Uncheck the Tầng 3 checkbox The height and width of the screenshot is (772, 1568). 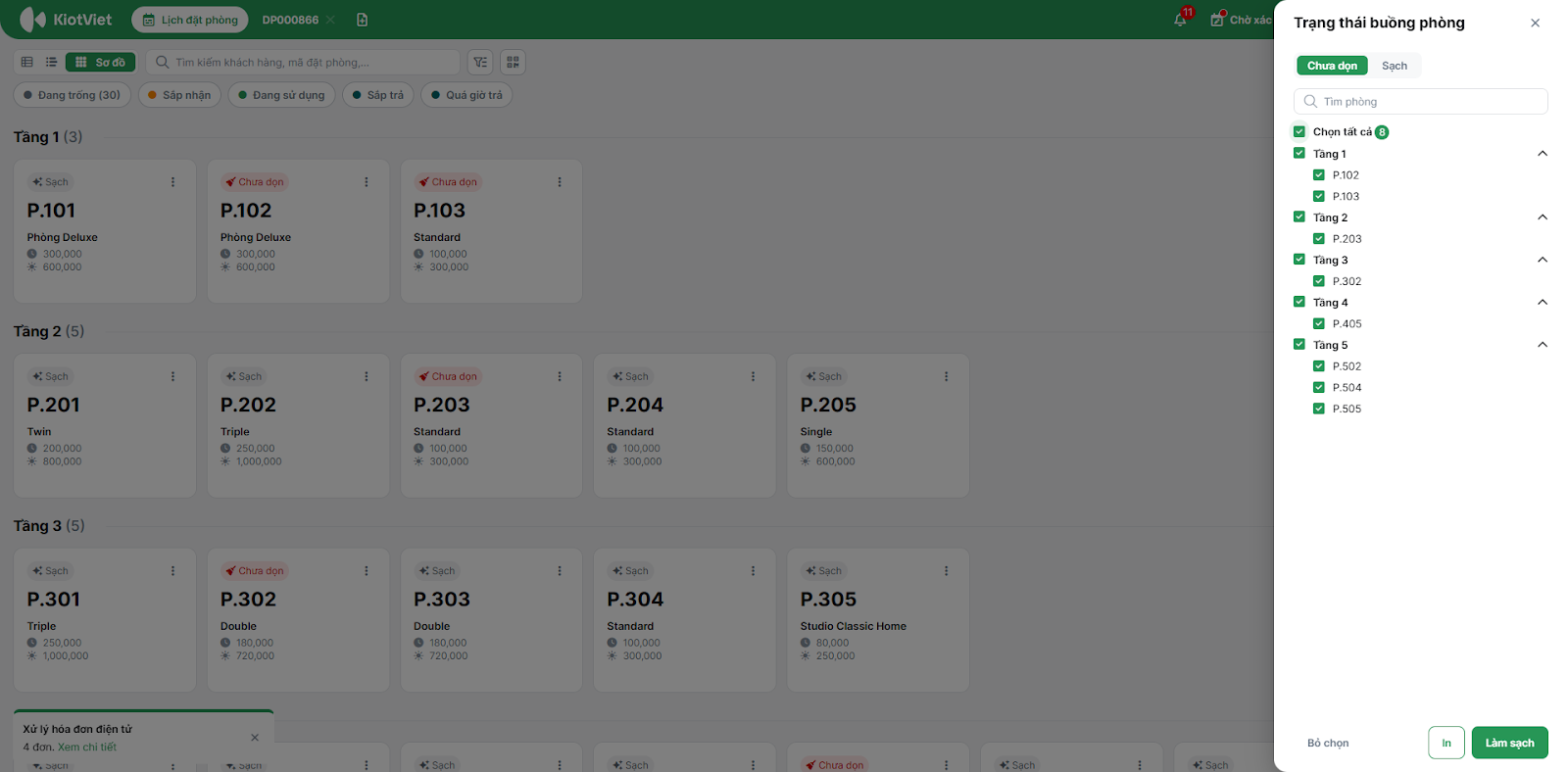click(x=1299, y=260)
